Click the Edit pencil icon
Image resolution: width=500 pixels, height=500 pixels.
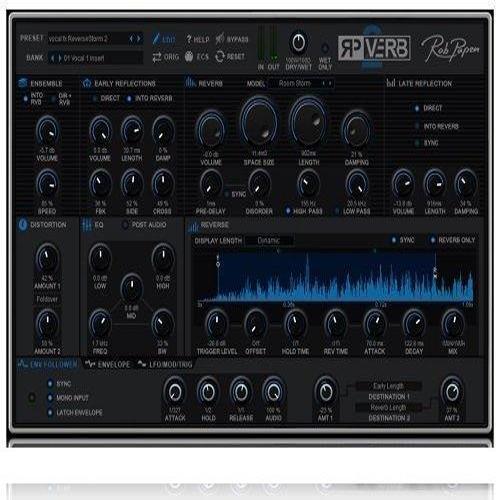[x=156, y=39]
